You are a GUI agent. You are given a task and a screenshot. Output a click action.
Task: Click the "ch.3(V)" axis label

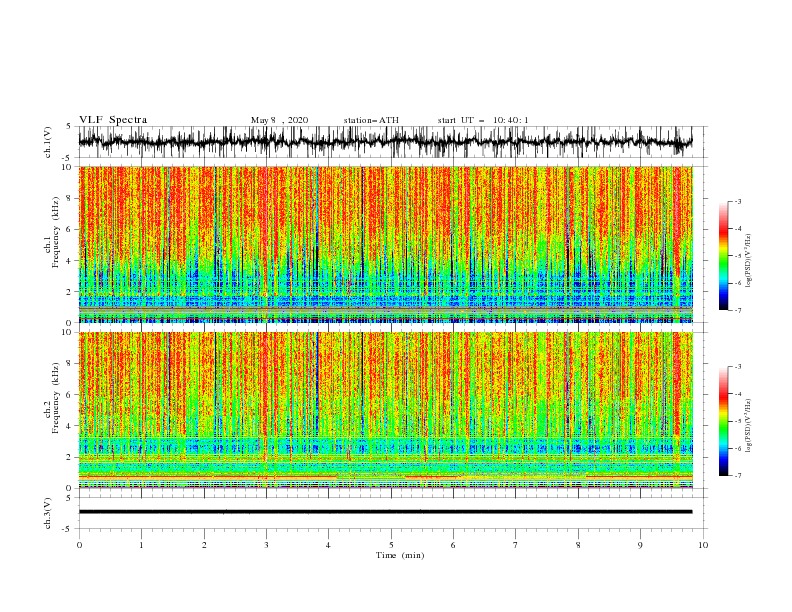coord(48,513)
